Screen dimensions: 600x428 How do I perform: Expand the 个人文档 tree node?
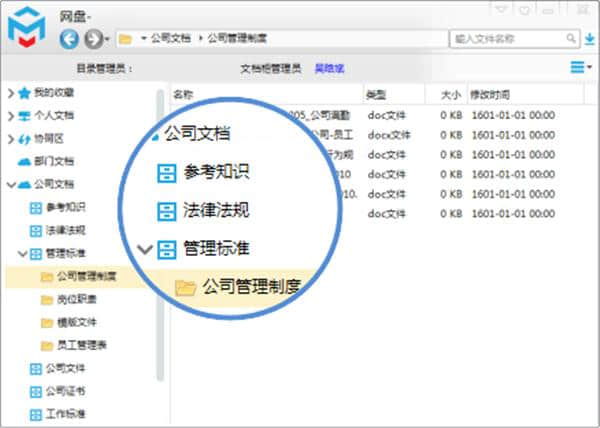coord(11,116)
